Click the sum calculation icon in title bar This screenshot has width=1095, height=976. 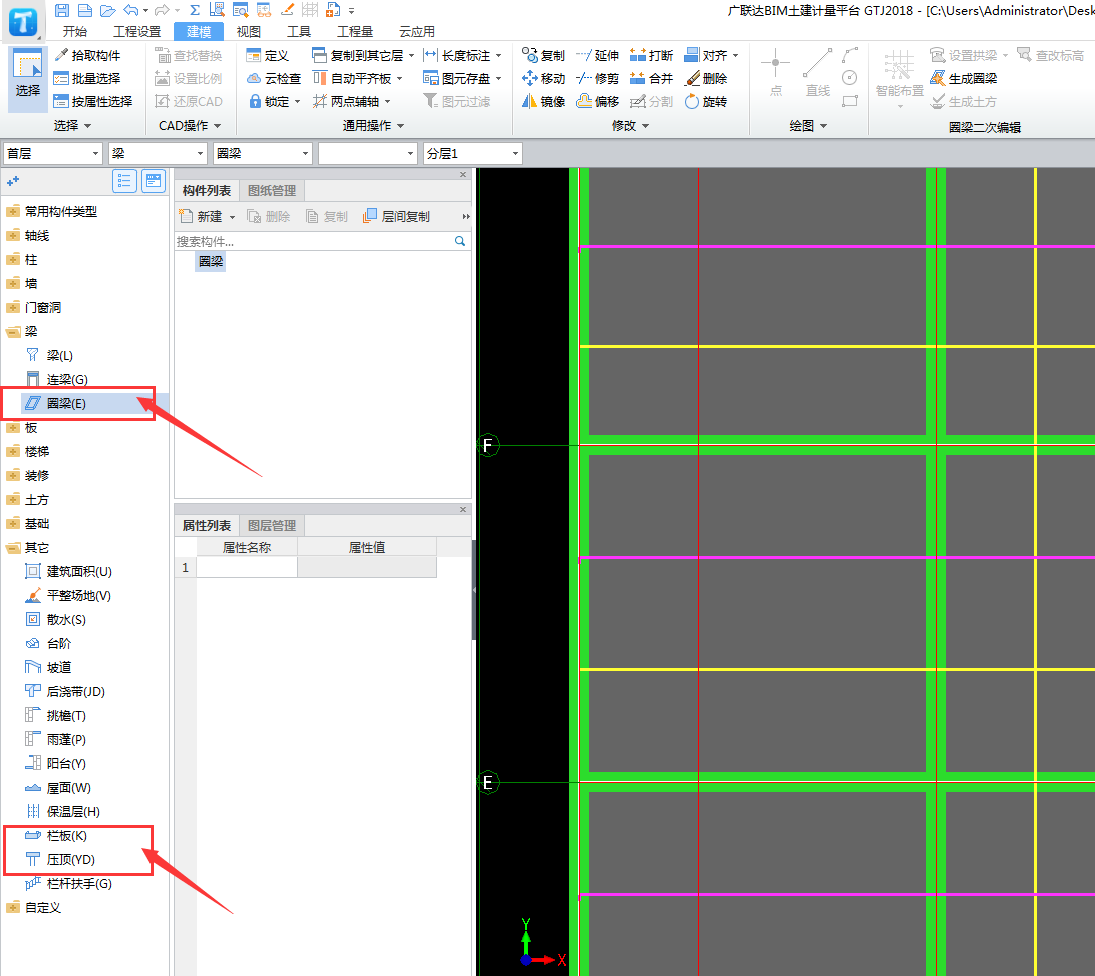tap(195, 10)
